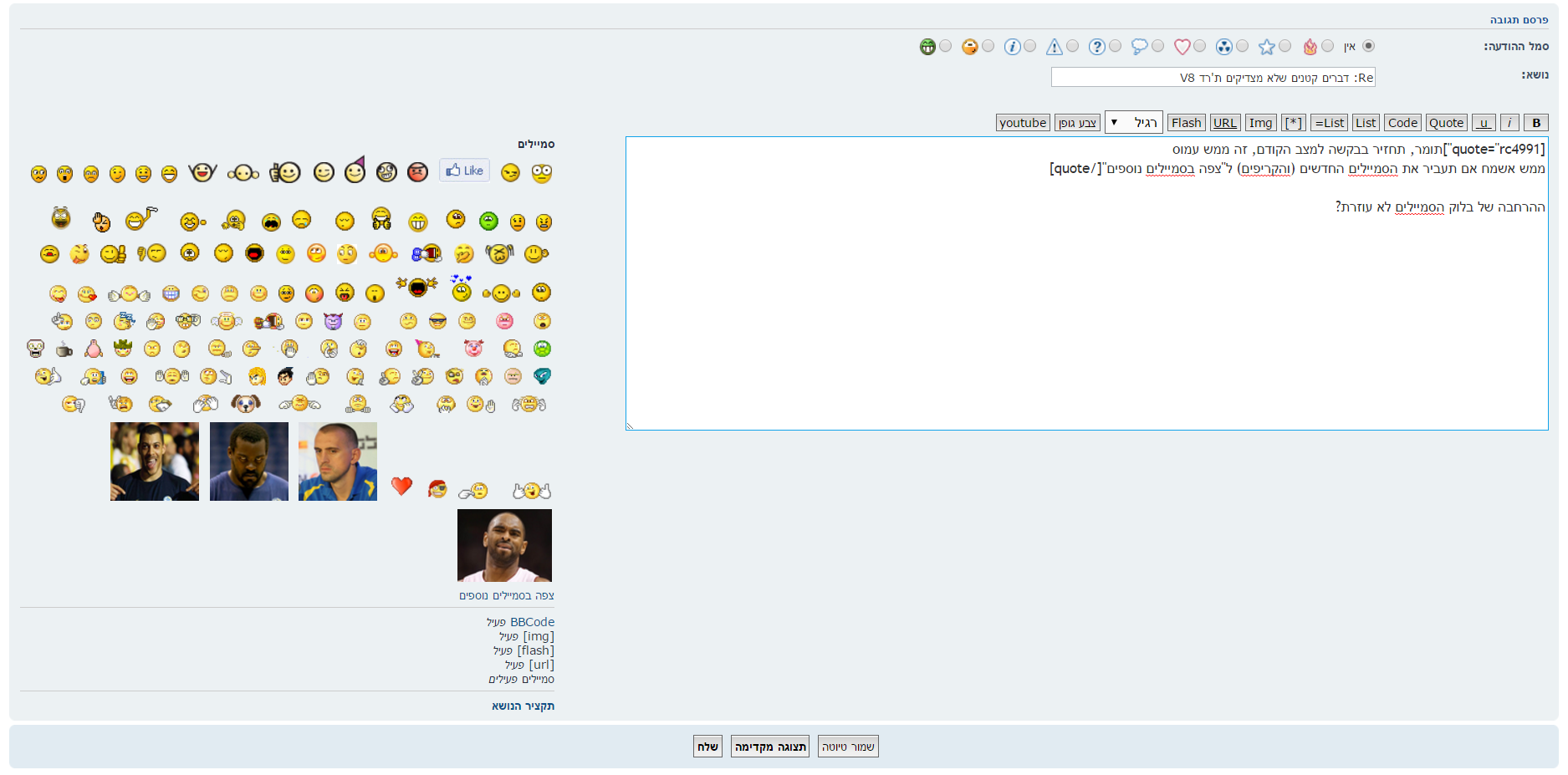Viewport: 1568px width, 775px height.
Task: Insert ordered List= tag
Action: pyautogui.click(x=1329, y=123)
